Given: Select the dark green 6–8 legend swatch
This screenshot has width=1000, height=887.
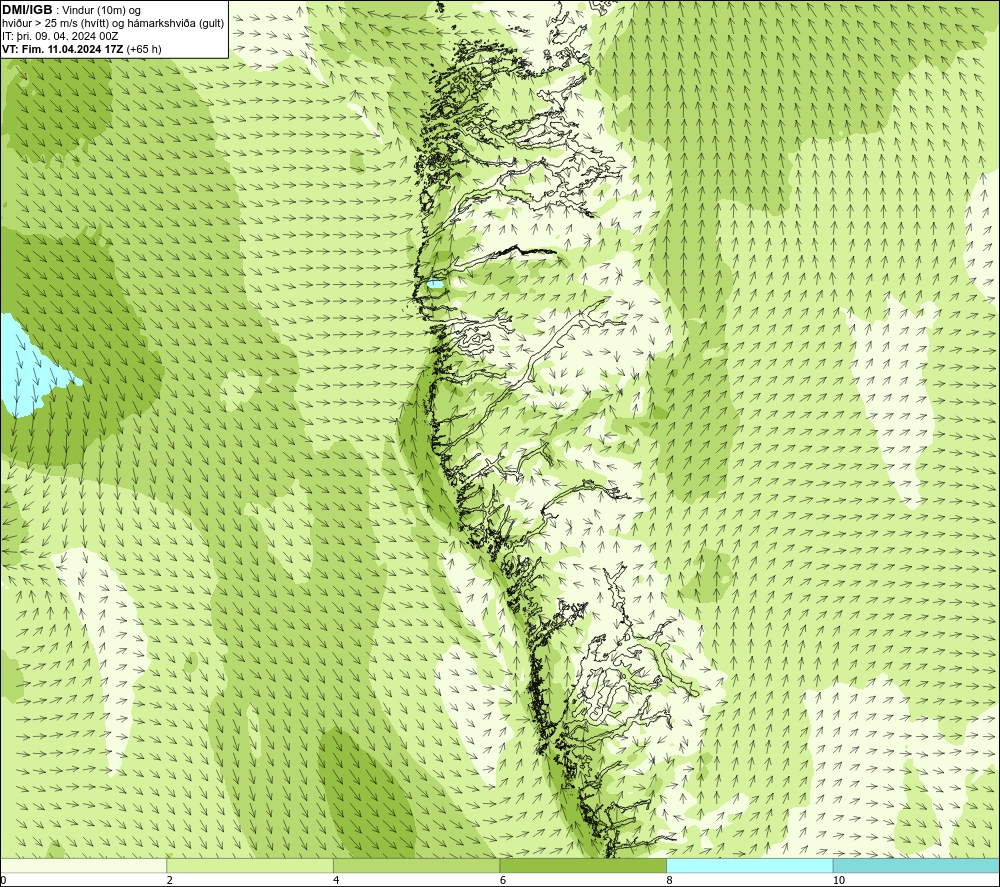Looking at the screenshot, I should point(583,865).
